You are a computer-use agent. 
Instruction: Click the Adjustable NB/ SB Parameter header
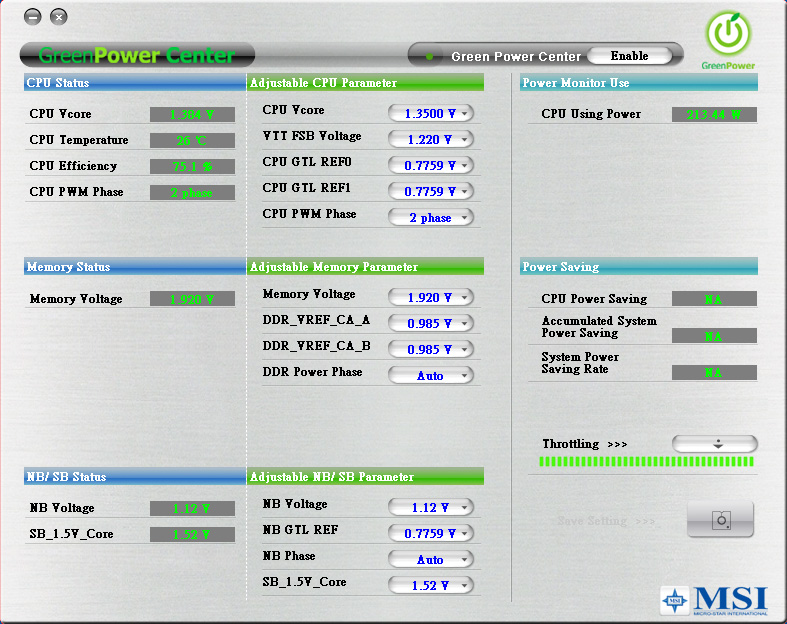click(365, 476)
